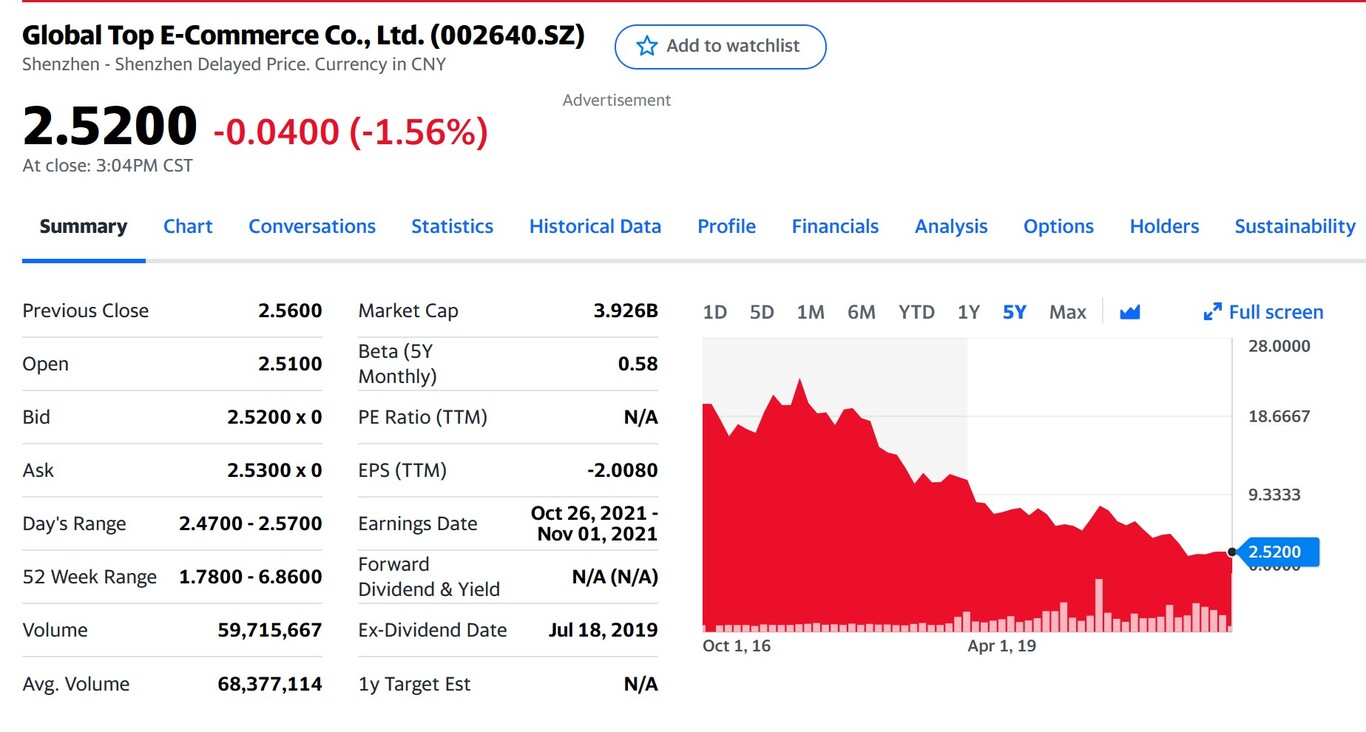Toggle the area chart type icon

[1130, 312]
